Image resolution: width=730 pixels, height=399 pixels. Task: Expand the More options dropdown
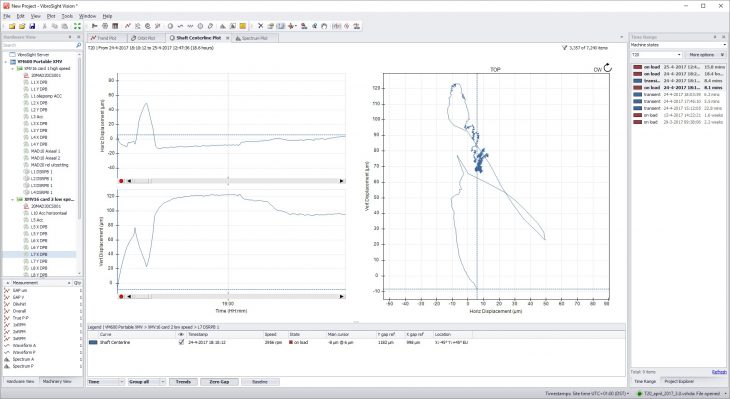click(705, 54)
